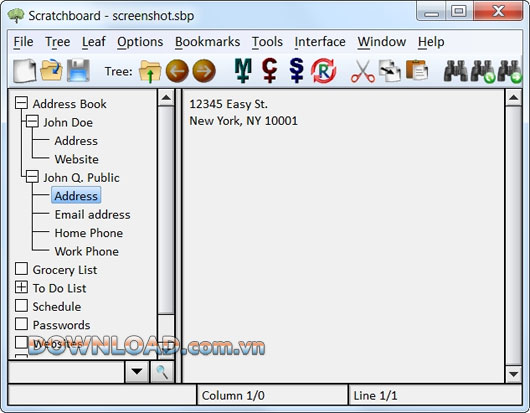This screenshot has height=413, width=530.
Task: Collapse the John Doe node
Action: (32, 121)
